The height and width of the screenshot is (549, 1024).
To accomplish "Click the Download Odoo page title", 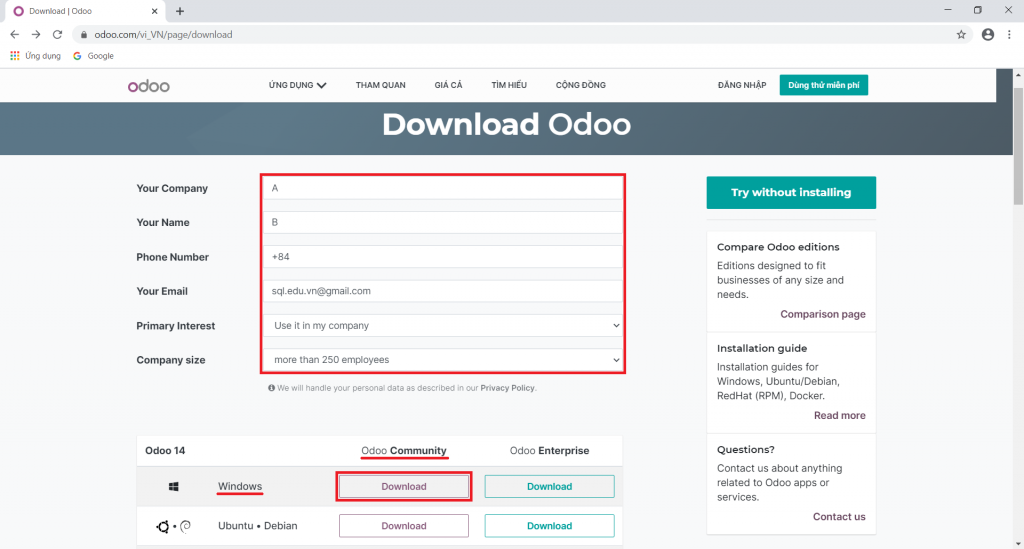I will pyautogui.click(x=506, y=124).
